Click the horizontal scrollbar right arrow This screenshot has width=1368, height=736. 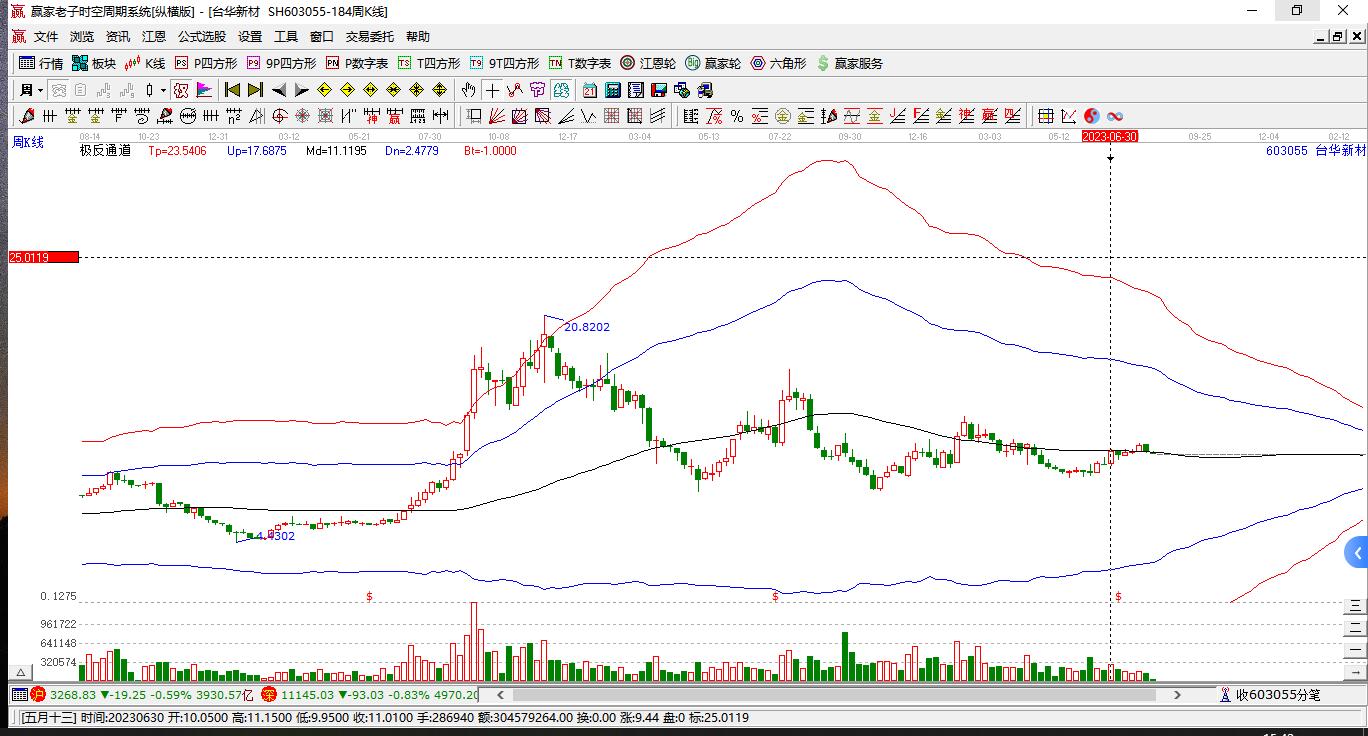[1178, 694]
